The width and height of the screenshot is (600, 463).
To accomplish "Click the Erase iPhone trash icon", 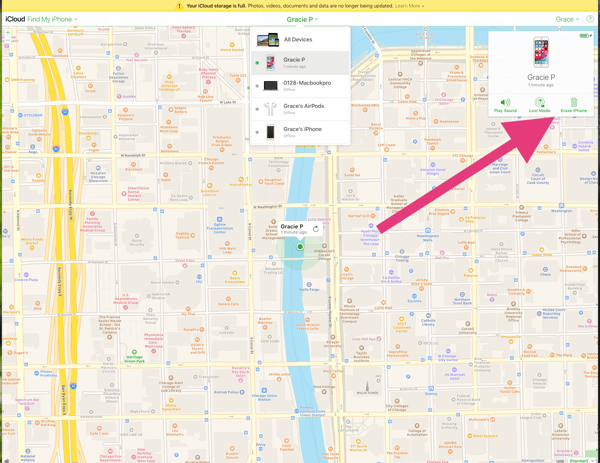I will pos(574,102).
